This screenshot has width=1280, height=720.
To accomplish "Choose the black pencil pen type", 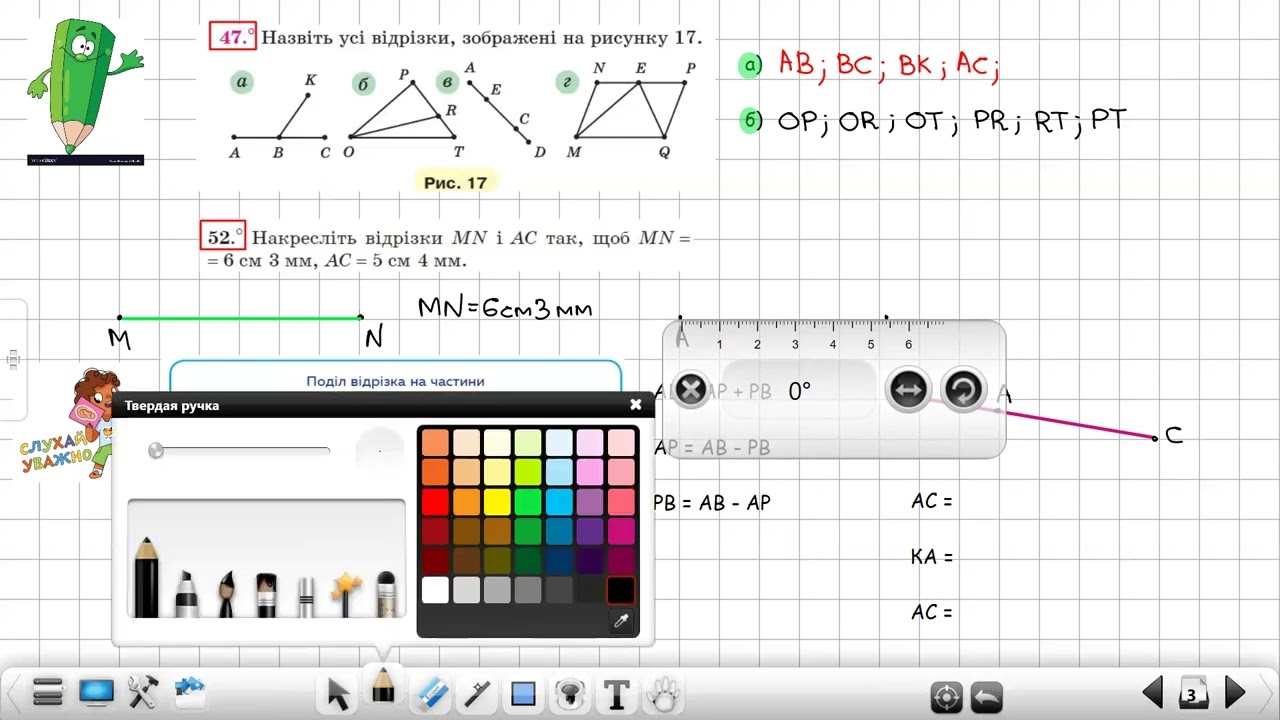I will tap(146, 577).
